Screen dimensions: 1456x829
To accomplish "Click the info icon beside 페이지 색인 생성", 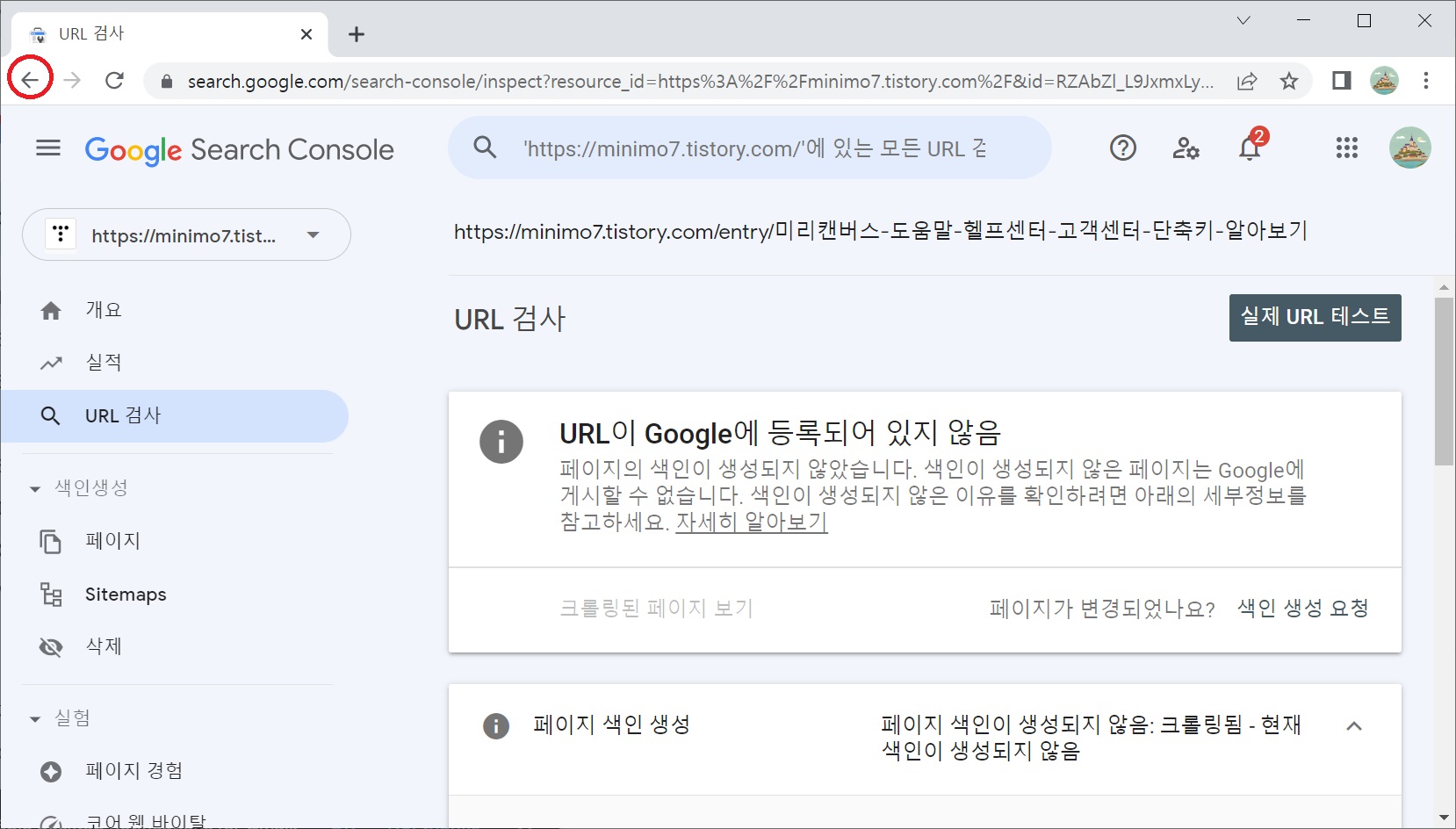I will tap(496, 726).
